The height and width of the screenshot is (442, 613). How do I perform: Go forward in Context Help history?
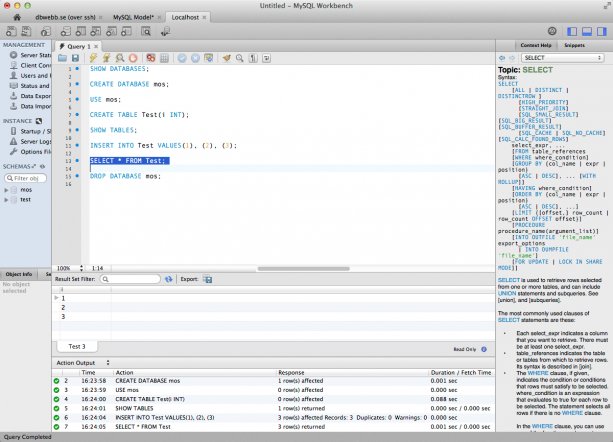pyautogui.click(x=512, y=58)
